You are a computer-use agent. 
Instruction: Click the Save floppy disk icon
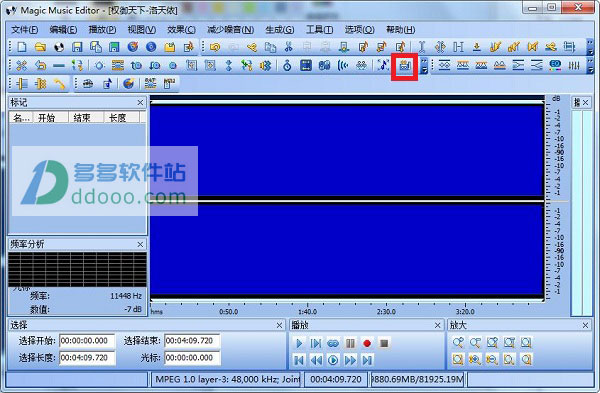[x=77, y=47]
